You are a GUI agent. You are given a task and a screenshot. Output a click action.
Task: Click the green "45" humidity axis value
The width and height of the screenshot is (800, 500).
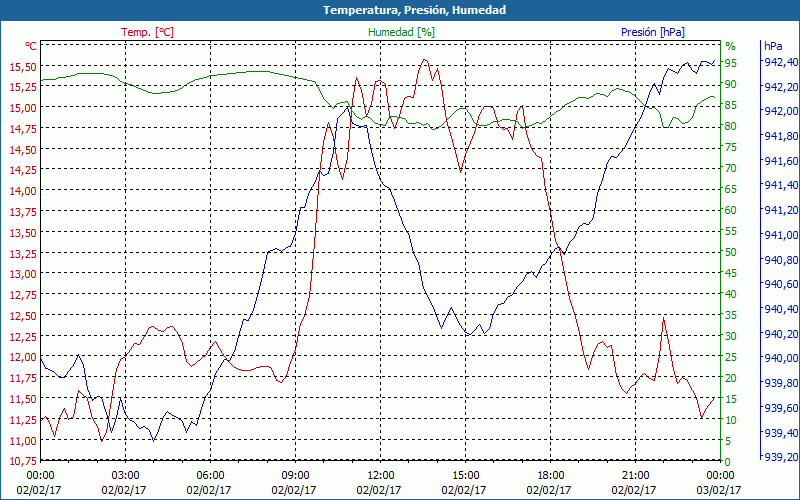coord(731,273)
